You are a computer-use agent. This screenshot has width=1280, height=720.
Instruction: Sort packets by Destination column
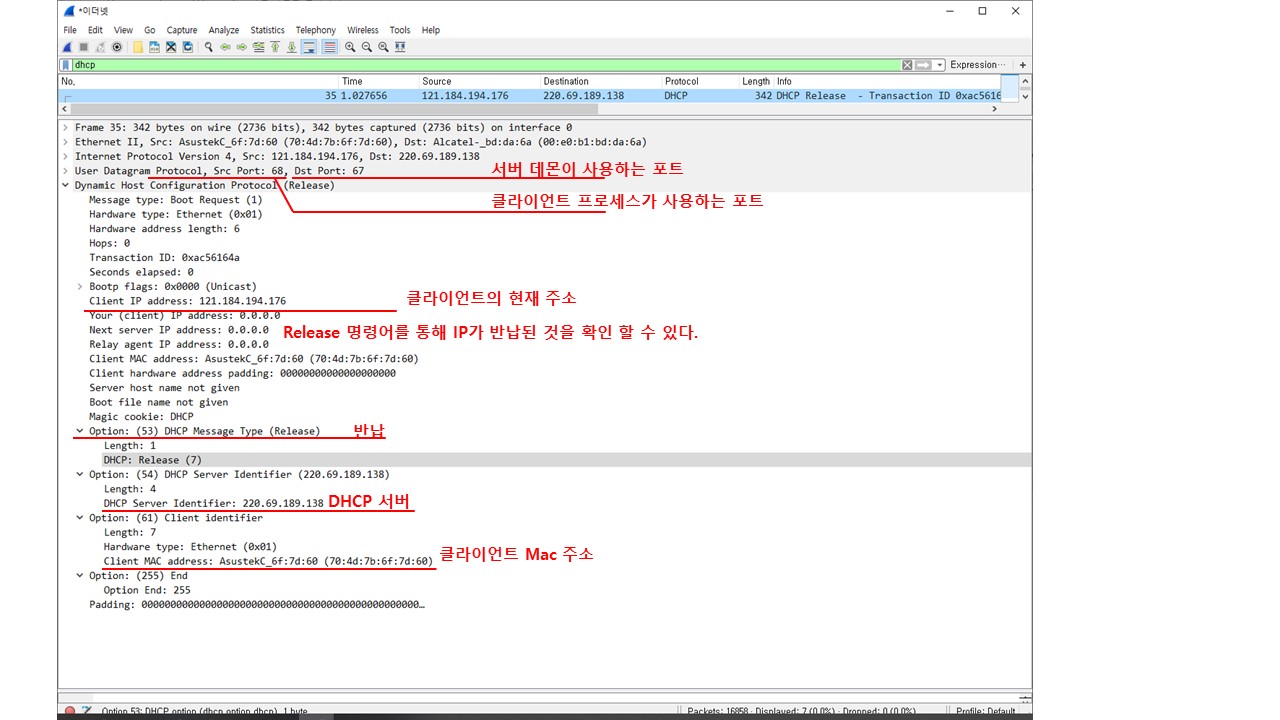pos(601,81)
